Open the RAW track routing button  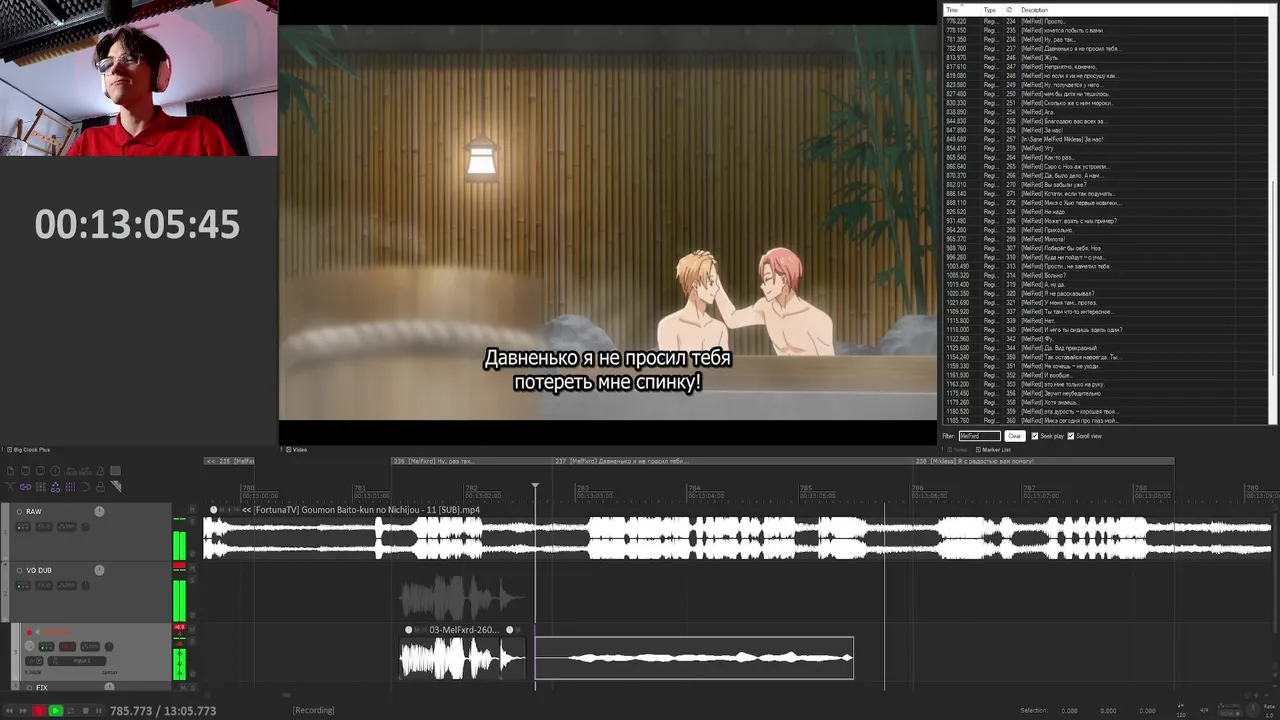[23, 527]
